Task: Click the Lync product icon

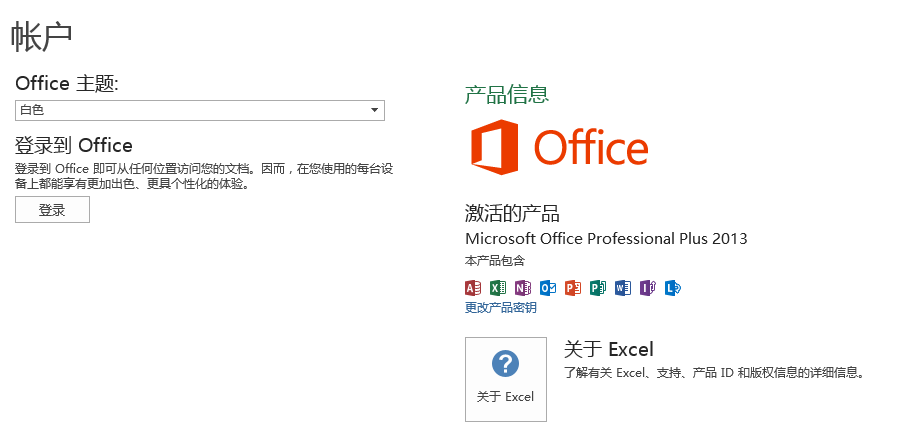Action: (x=673, y=288)
